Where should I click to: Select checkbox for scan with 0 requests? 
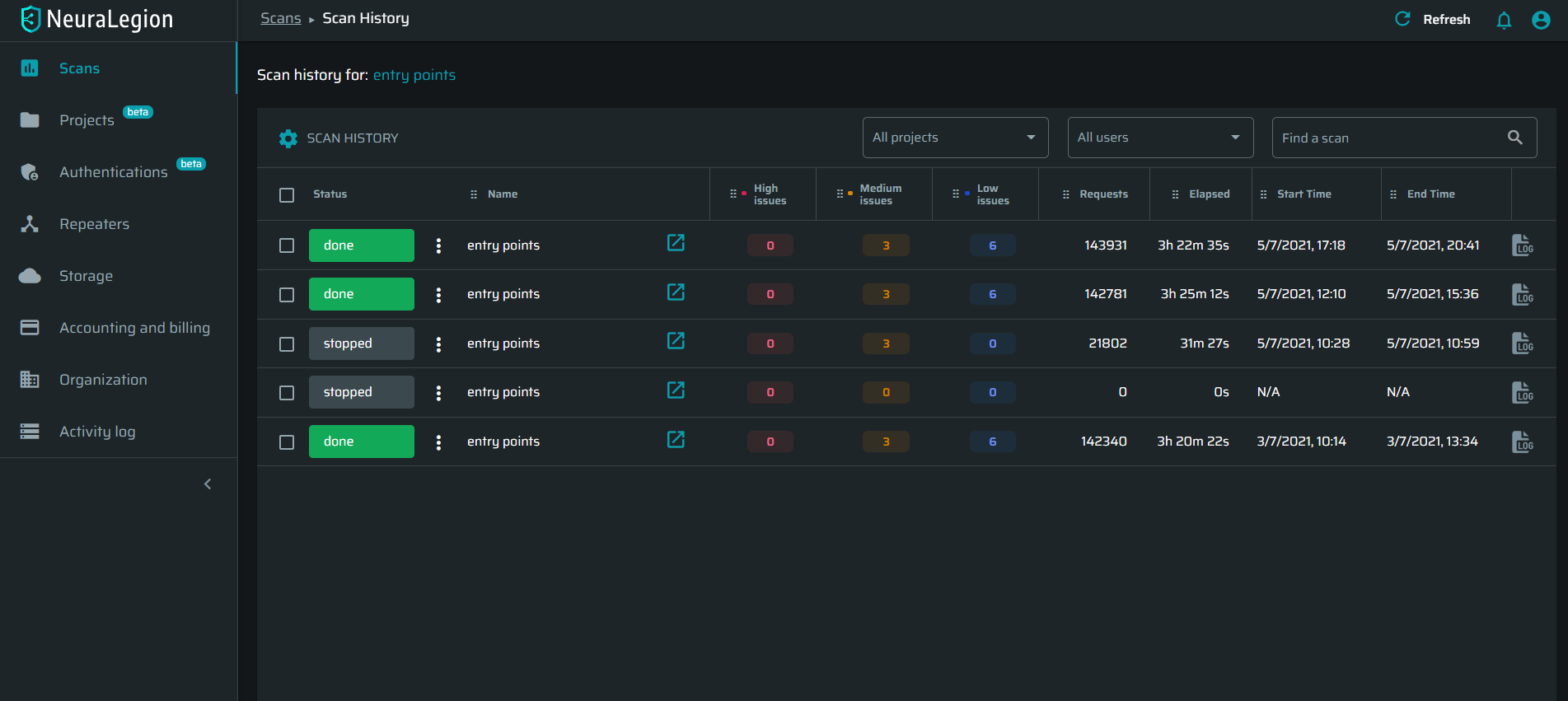click(x=287, y=393)
